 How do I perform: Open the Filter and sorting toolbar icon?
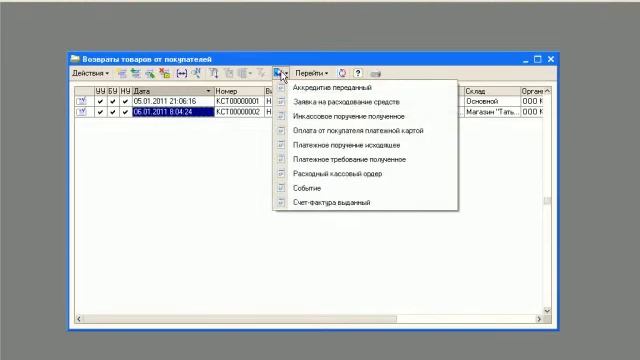tap(213, 73)
